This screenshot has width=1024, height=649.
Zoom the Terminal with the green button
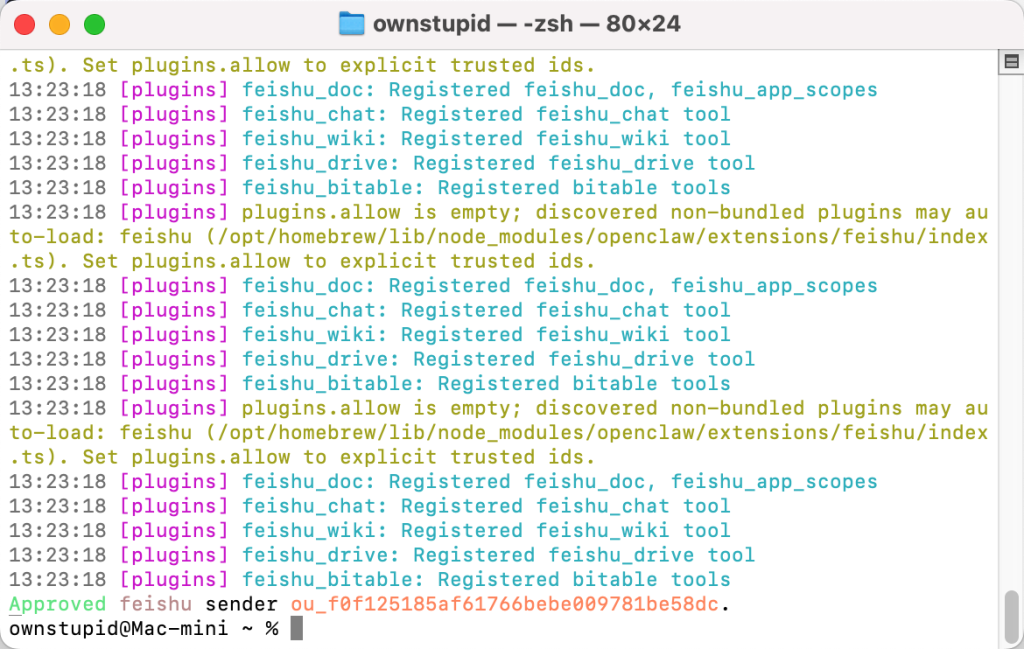click(95, 25)
